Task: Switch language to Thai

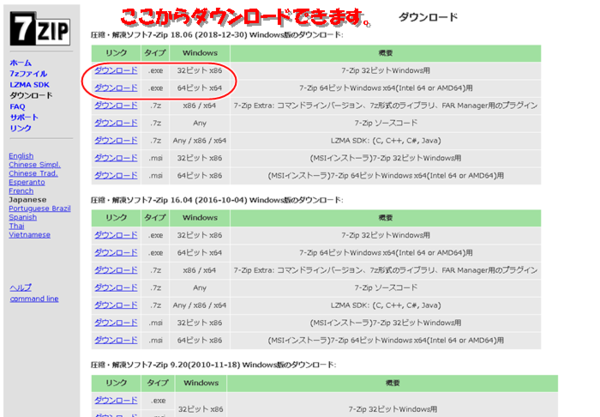Action: [x=16, y=226]
